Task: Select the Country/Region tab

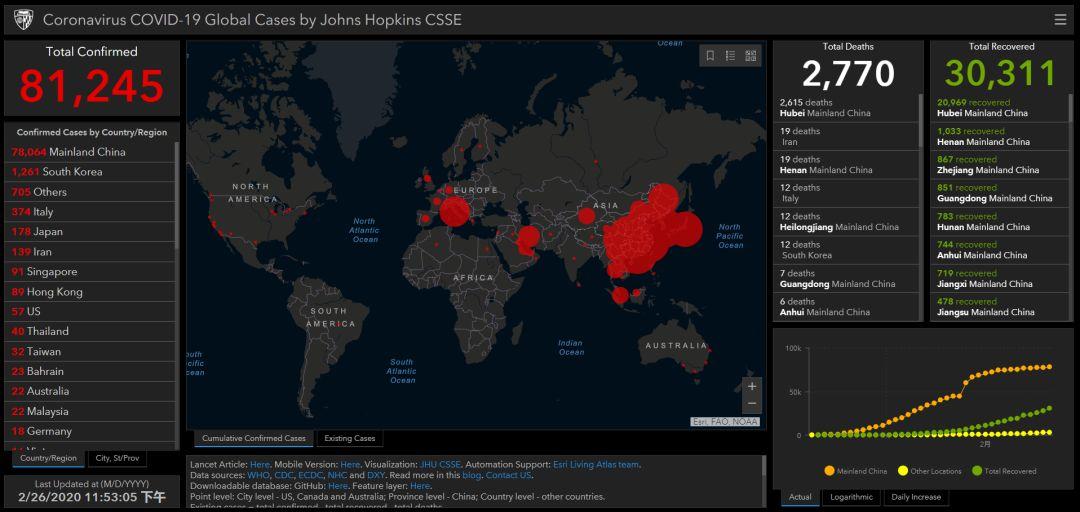Action: coord(48,458)
